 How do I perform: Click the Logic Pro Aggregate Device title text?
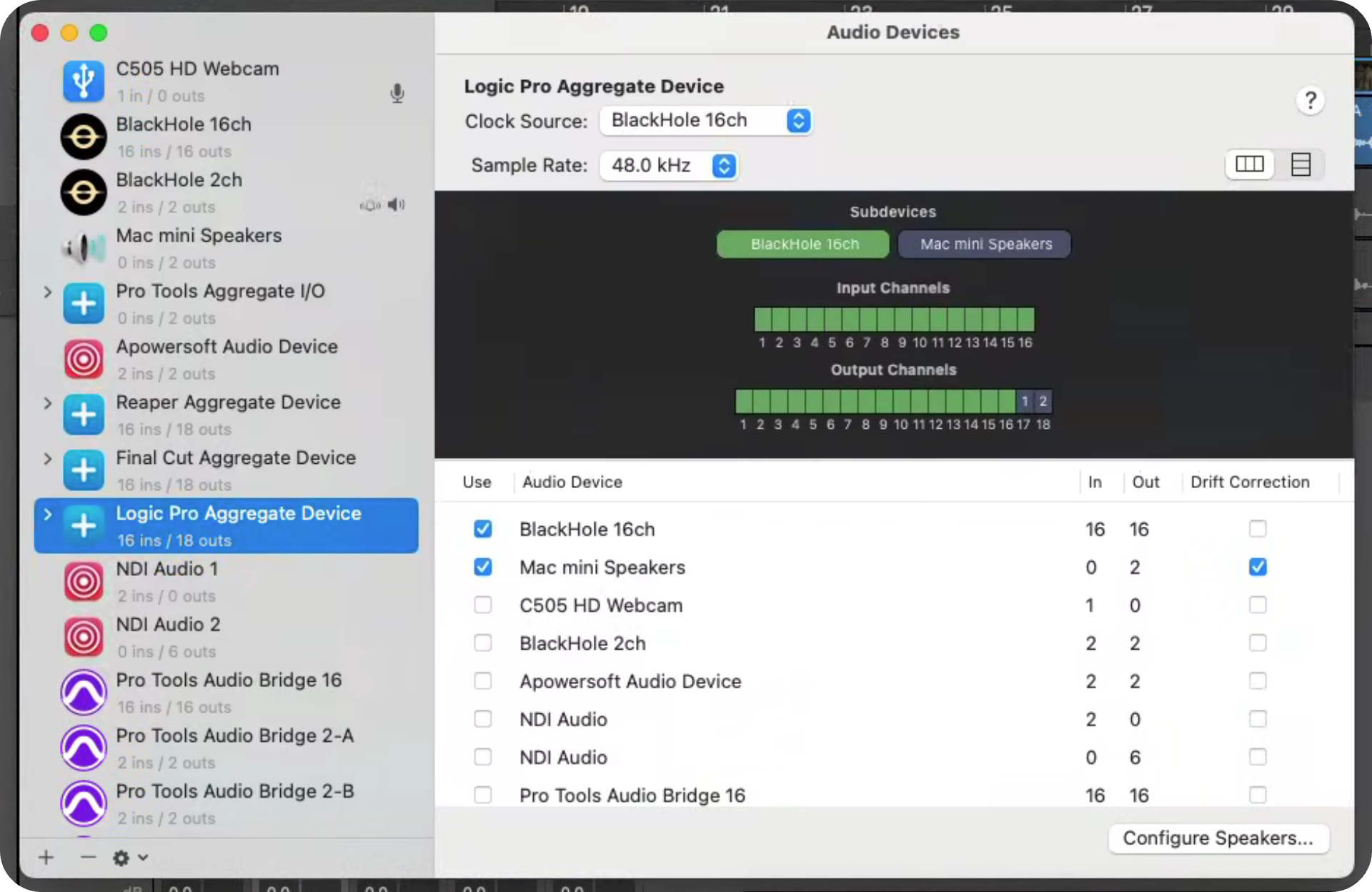[x=594, y=86]
